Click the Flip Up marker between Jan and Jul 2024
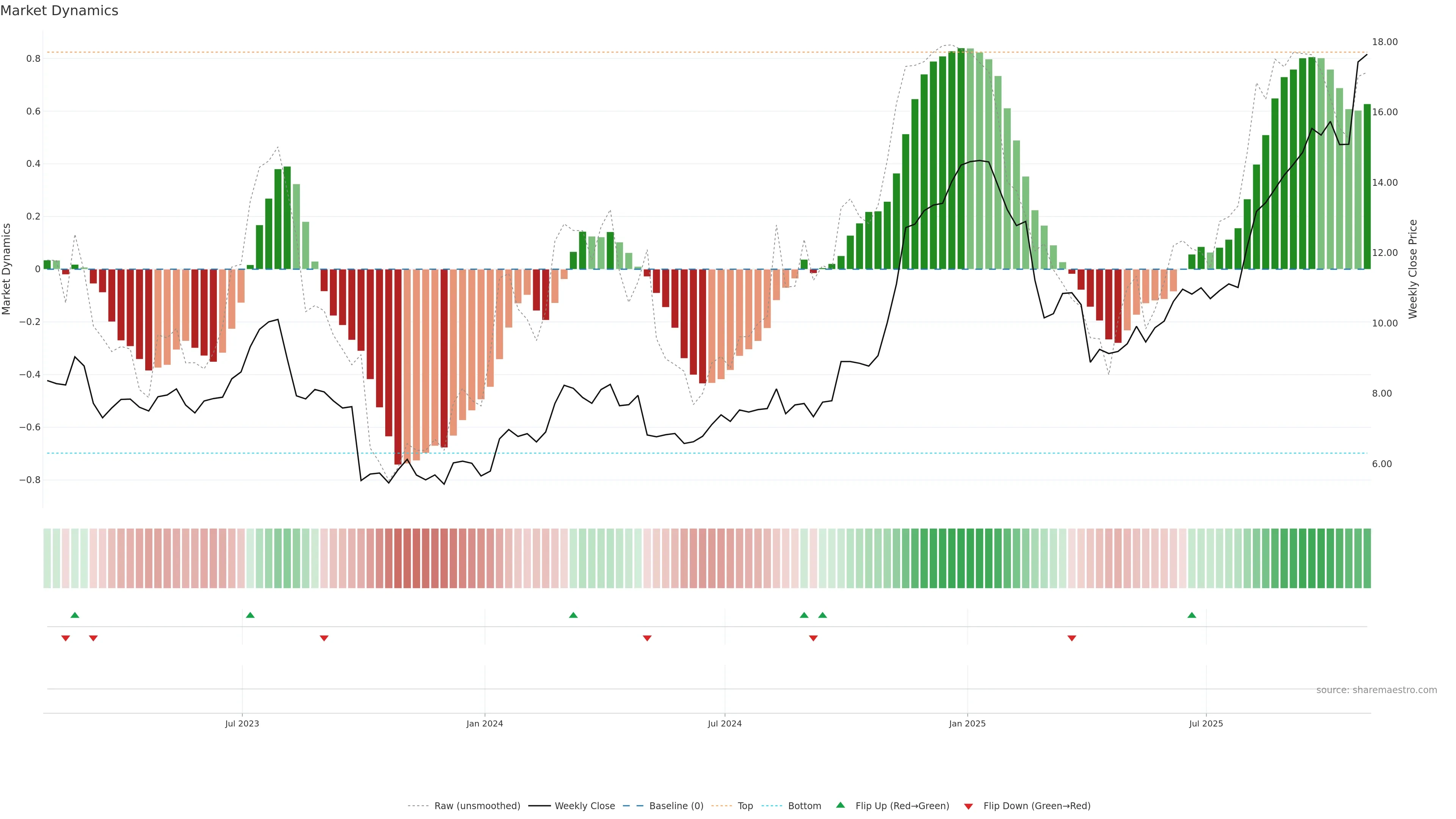This screenshot has width=1456, height=819. pos(573,615)
